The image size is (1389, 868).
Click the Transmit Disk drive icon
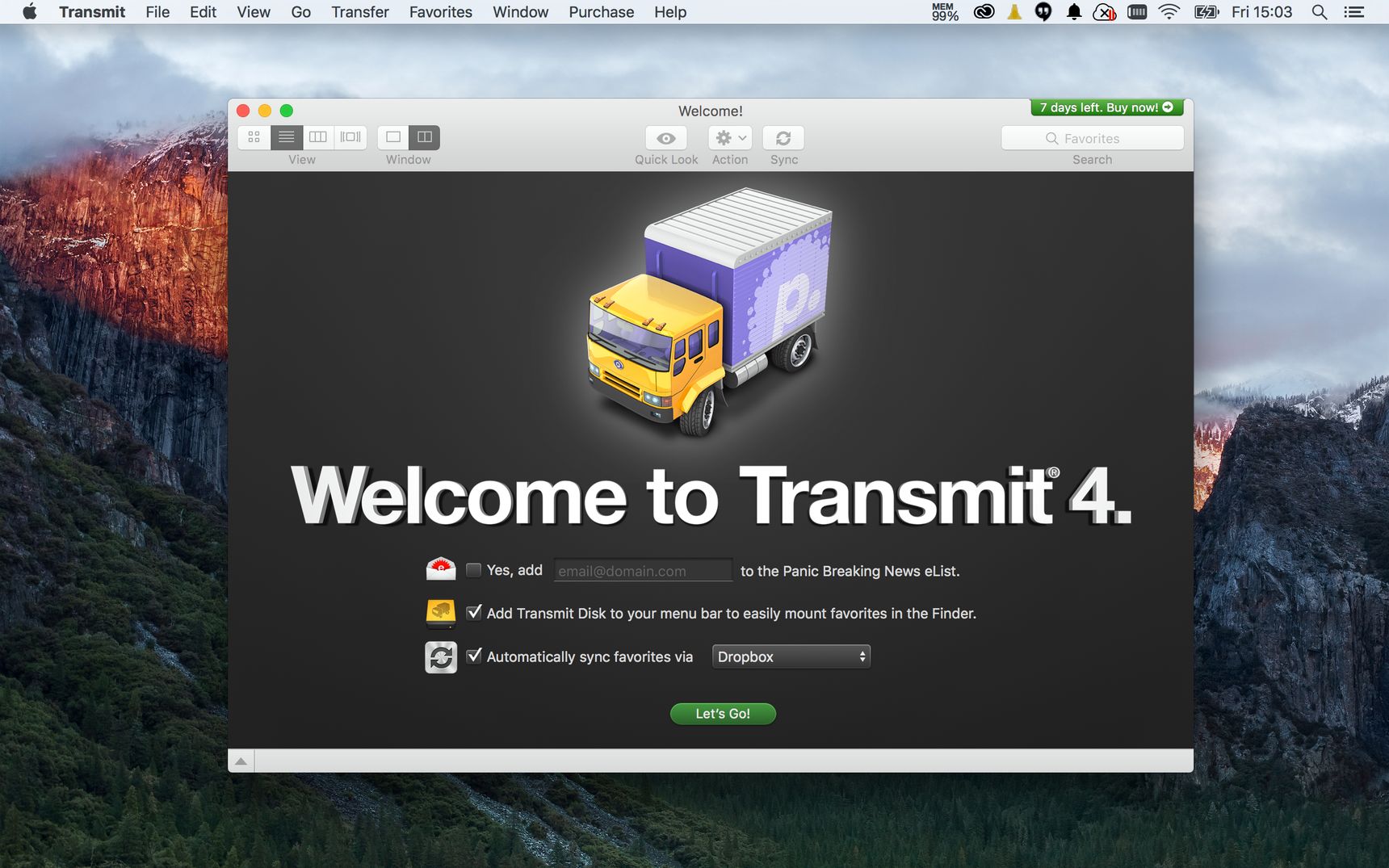coord(441,614)
